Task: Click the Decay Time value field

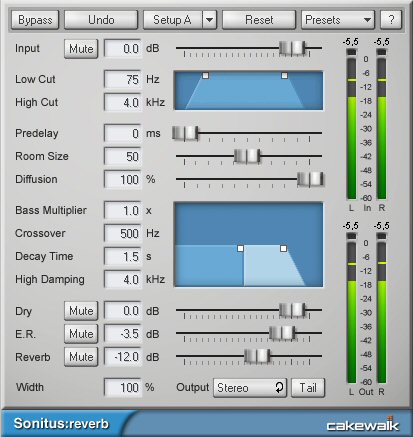Action: (123, 256)
